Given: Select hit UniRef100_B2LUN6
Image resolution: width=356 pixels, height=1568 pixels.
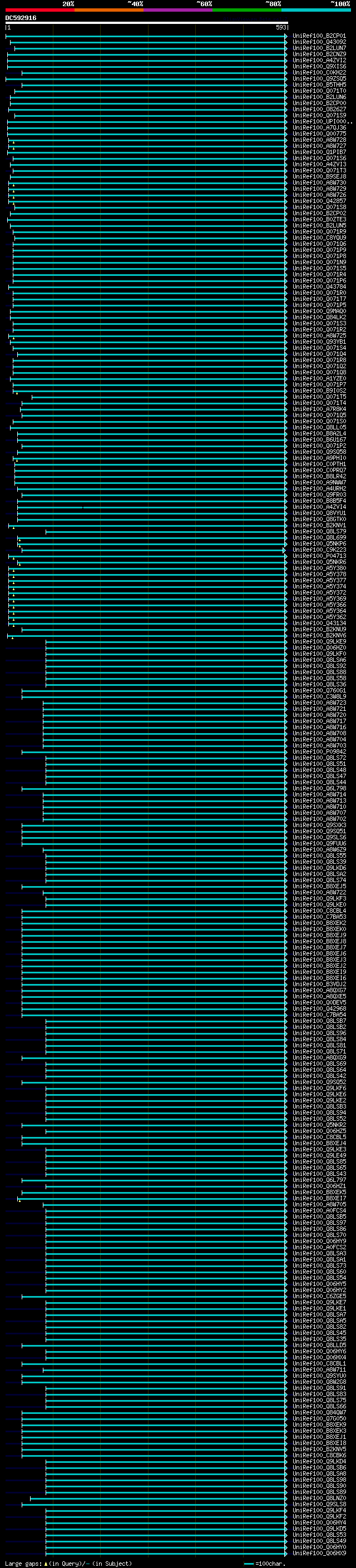Looking at the screenshot, I should (319, 97).
